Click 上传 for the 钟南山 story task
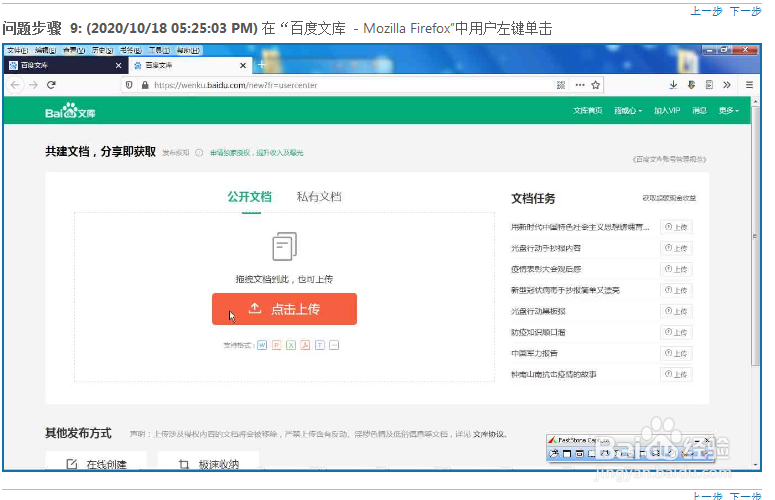Screen dimensions: 775x500 [676, 375]
